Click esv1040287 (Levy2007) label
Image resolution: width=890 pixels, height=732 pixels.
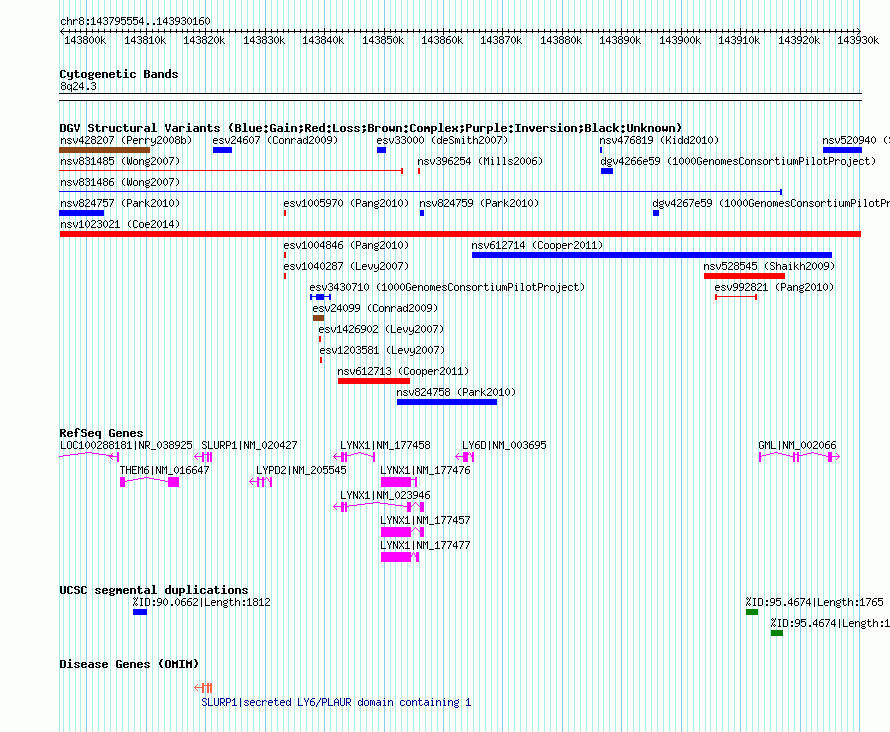346,266
